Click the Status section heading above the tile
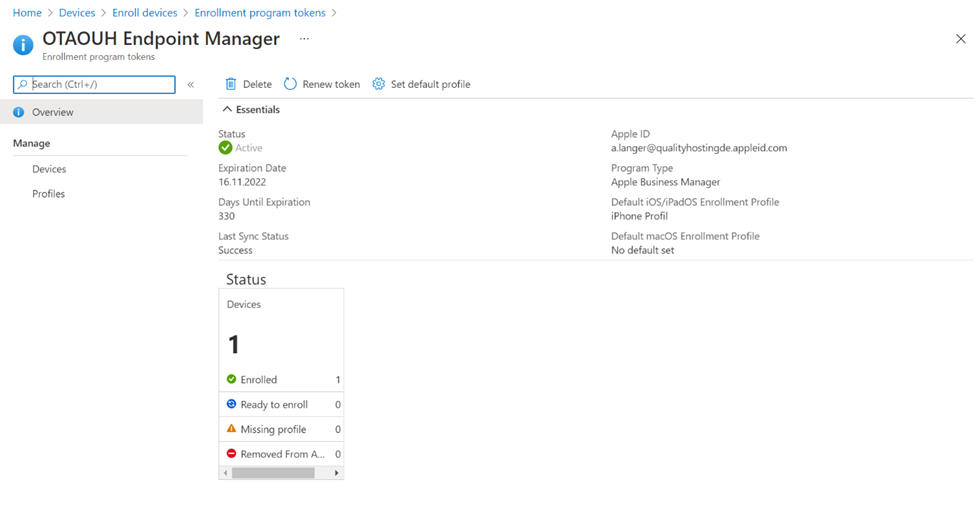Image resolution: width=977 pixels, height=514 pixels. pyautogui.click(x=246, y=279)
